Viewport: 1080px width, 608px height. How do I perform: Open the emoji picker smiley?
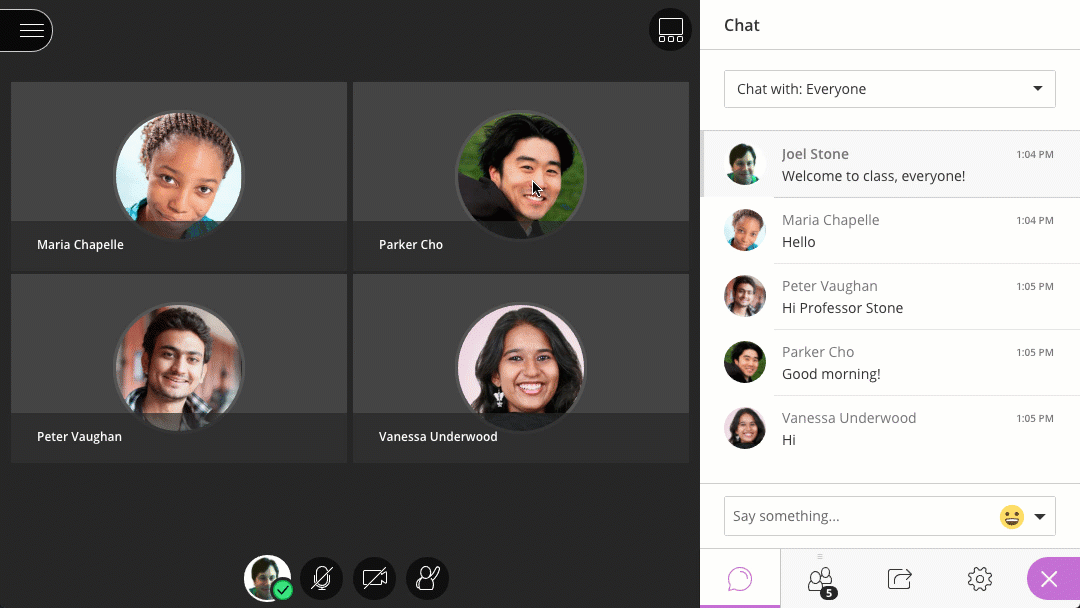[x=1011, y=516]
